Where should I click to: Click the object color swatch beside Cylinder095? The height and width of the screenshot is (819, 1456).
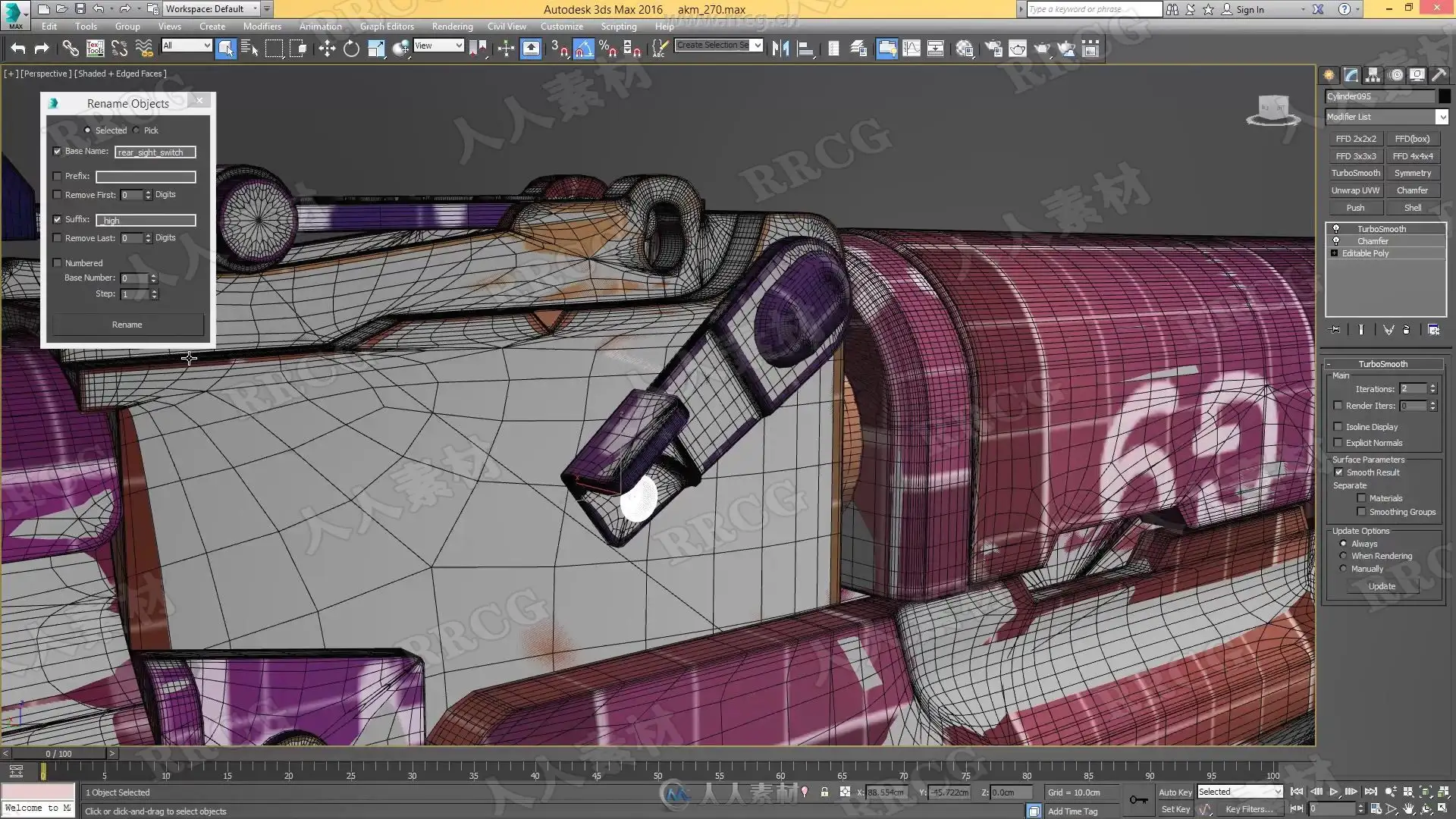[1445, 96]
